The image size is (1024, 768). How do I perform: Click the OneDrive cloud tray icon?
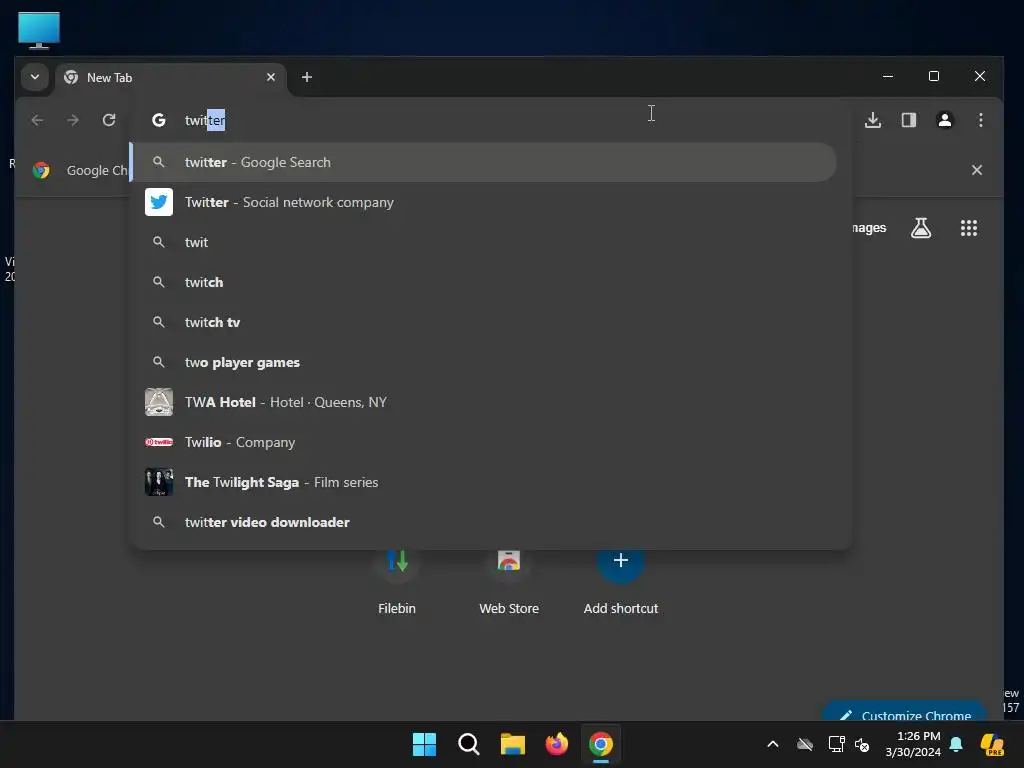tap(805, 744)
